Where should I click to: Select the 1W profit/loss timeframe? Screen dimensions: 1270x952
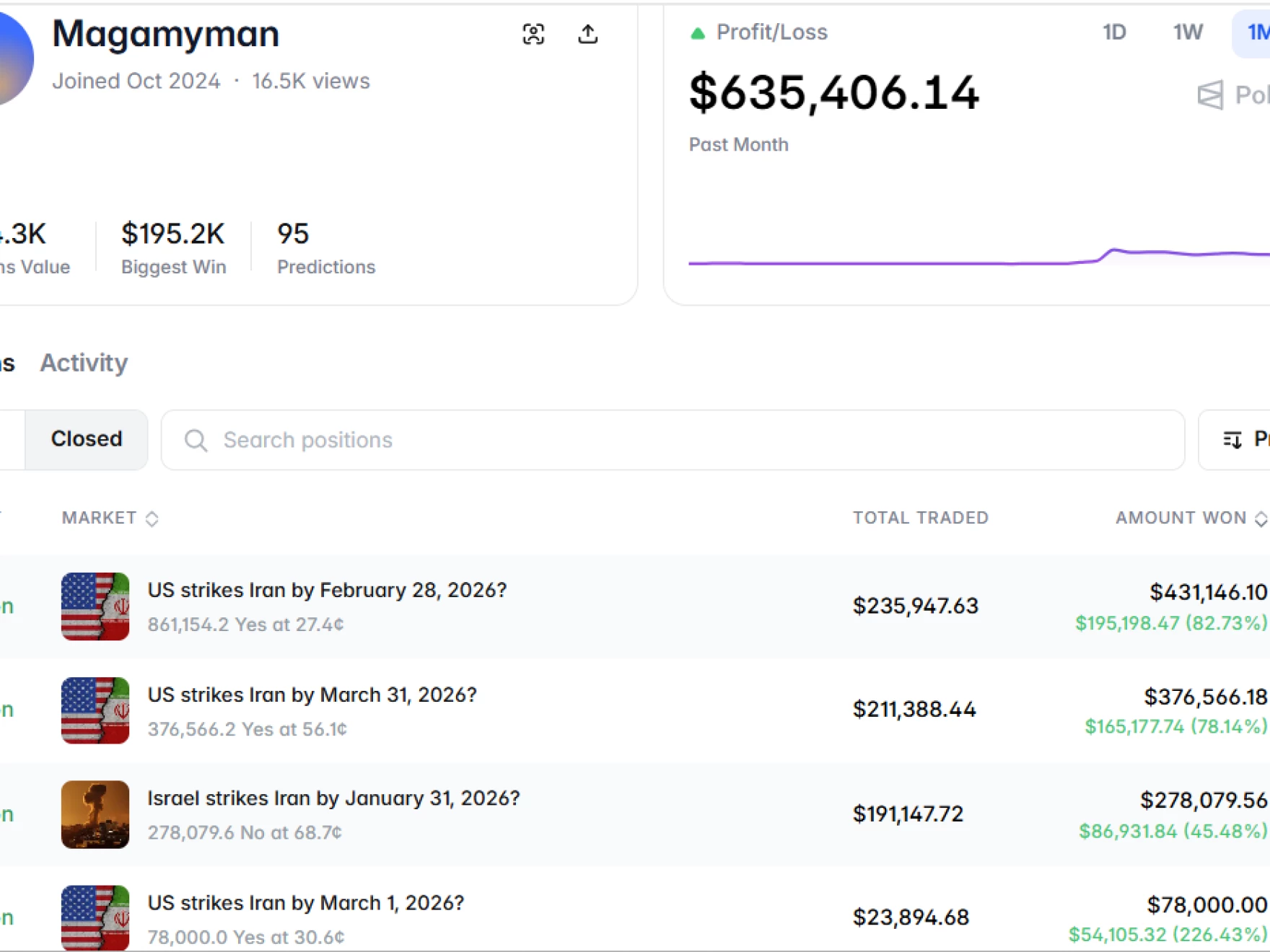point(1187,32)
